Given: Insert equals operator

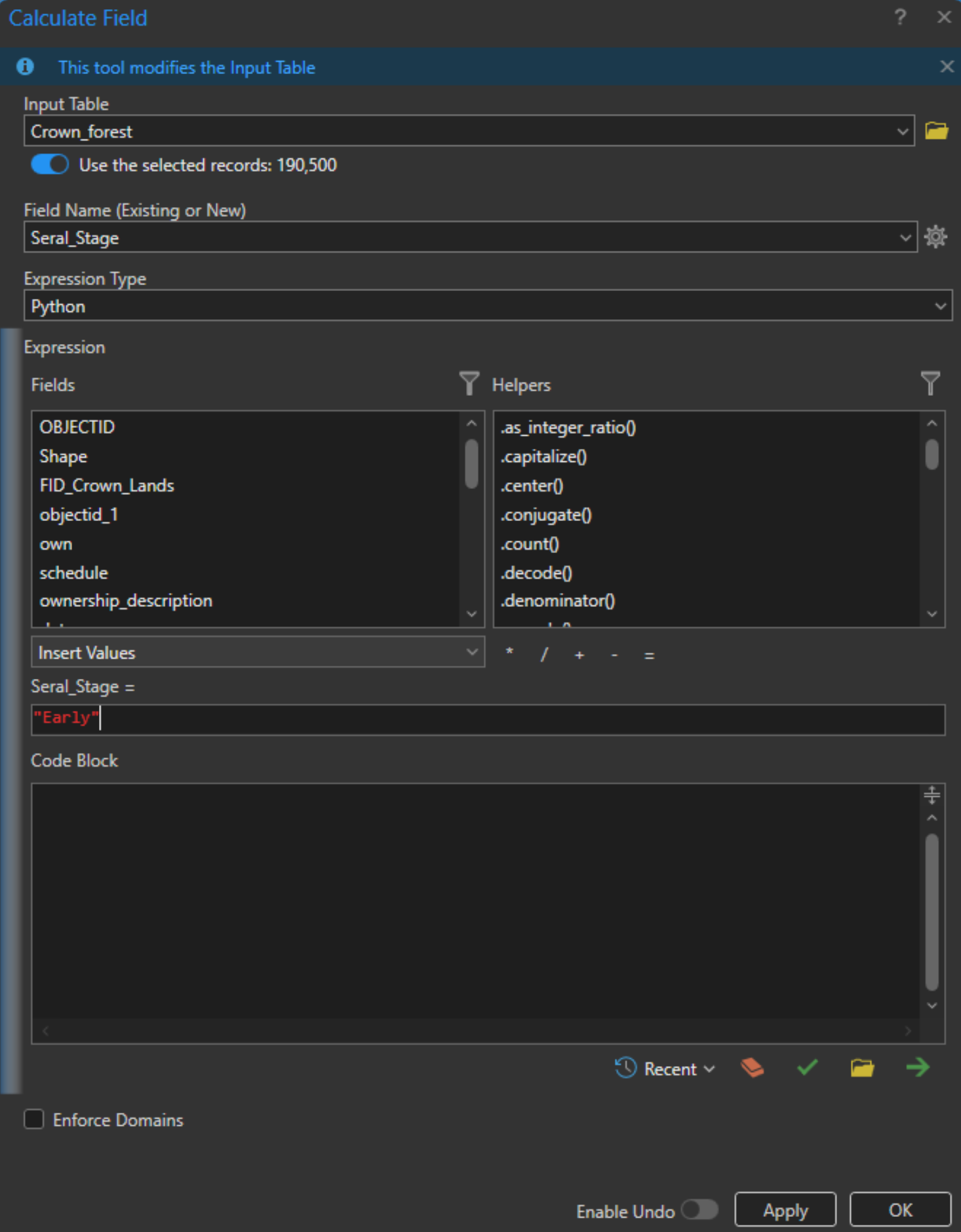Looking at the screenshot, I should click(x=649, y=655).
